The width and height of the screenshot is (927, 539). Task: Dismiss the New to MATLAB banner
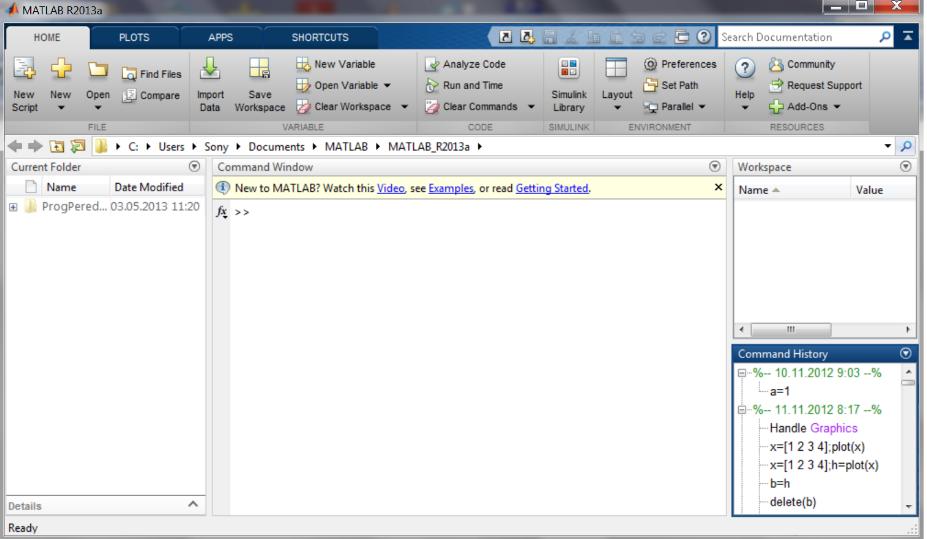718,187
